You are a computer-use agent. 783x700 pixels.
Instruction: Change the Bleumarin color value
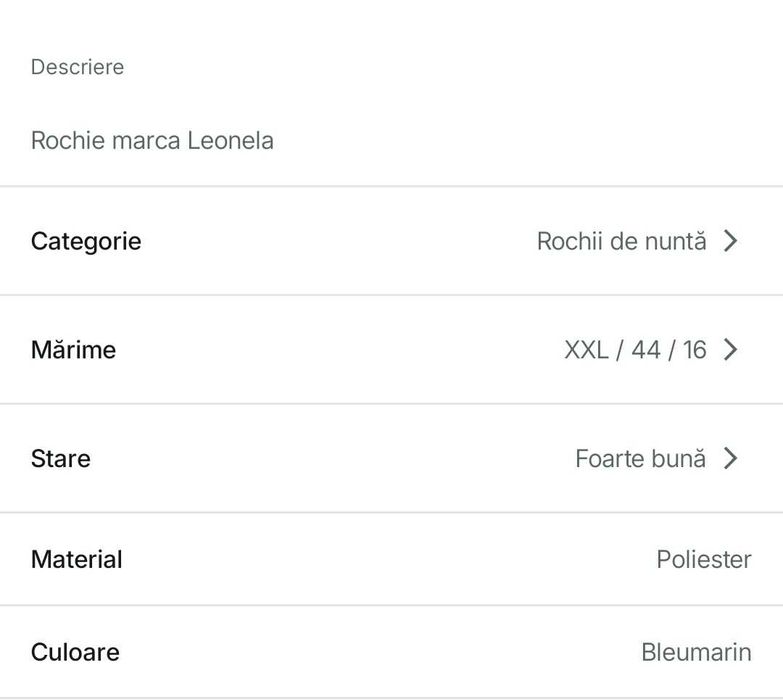[x=696, y=653]
